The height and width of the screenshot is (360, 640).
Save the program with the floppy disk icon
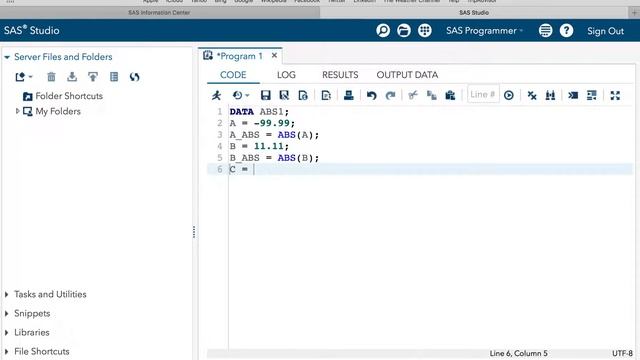266,96
